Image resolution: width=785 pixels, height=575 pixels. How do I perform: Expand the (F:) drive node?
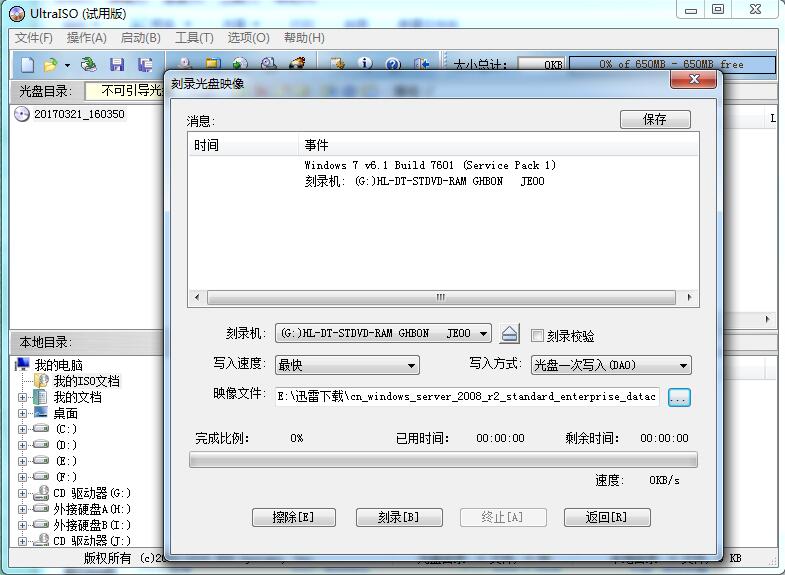coord(22,477)
